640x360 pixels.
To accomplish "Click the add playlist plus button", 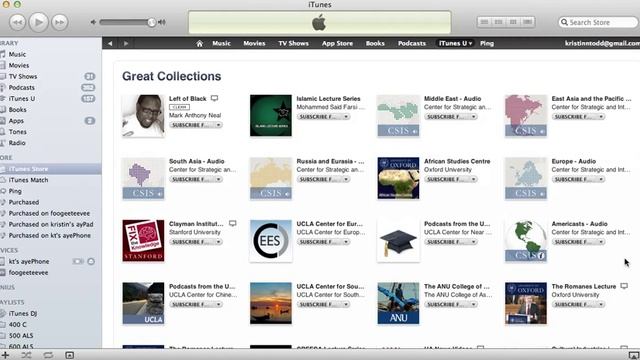I will coord(5,355).
